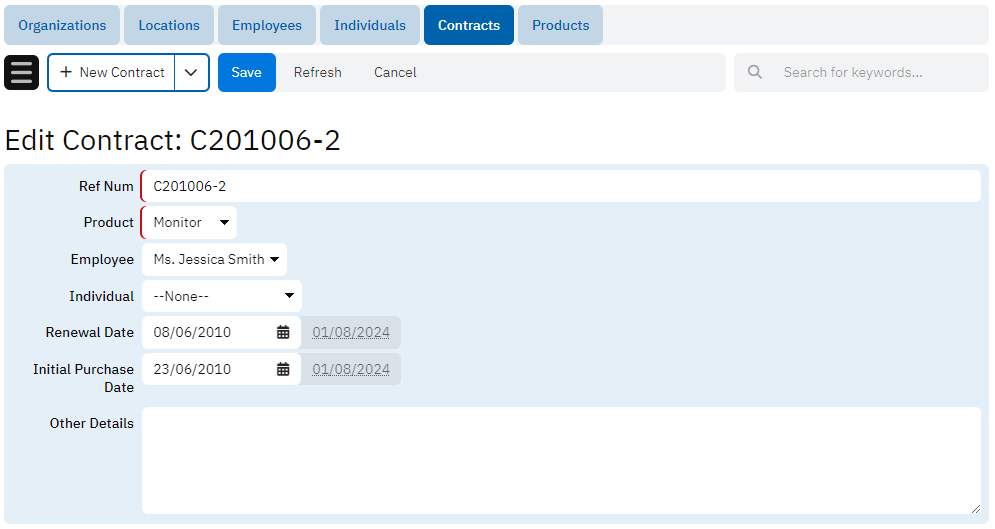This screenshot has height=529, width=995.
Task: Click the search magnifier icon
Action: click(755, 72)
